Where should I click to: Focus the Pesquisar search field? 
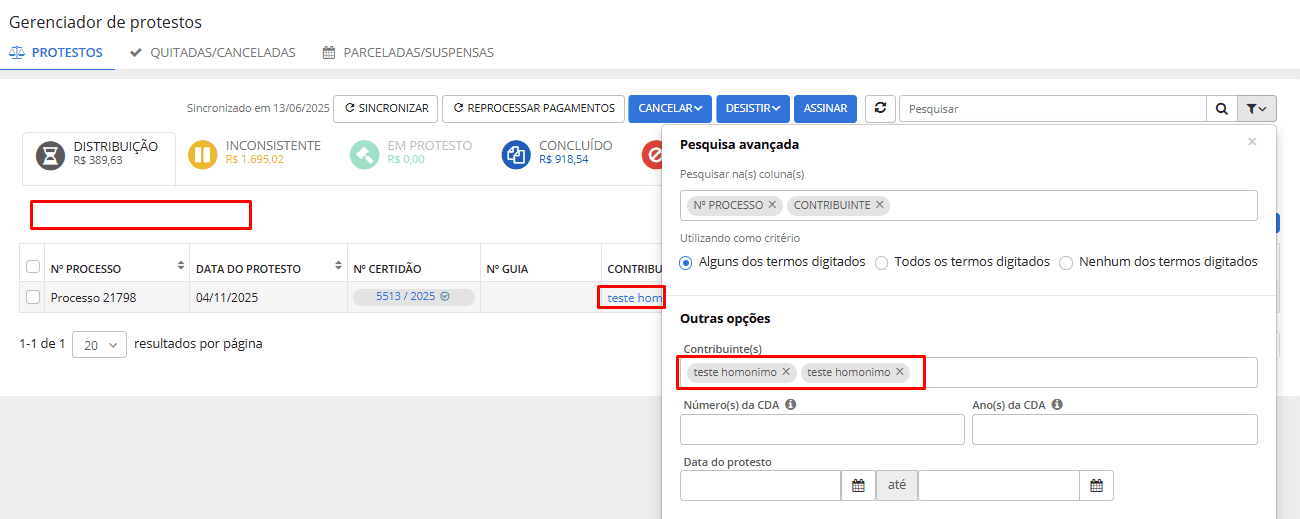(1053, 108)
